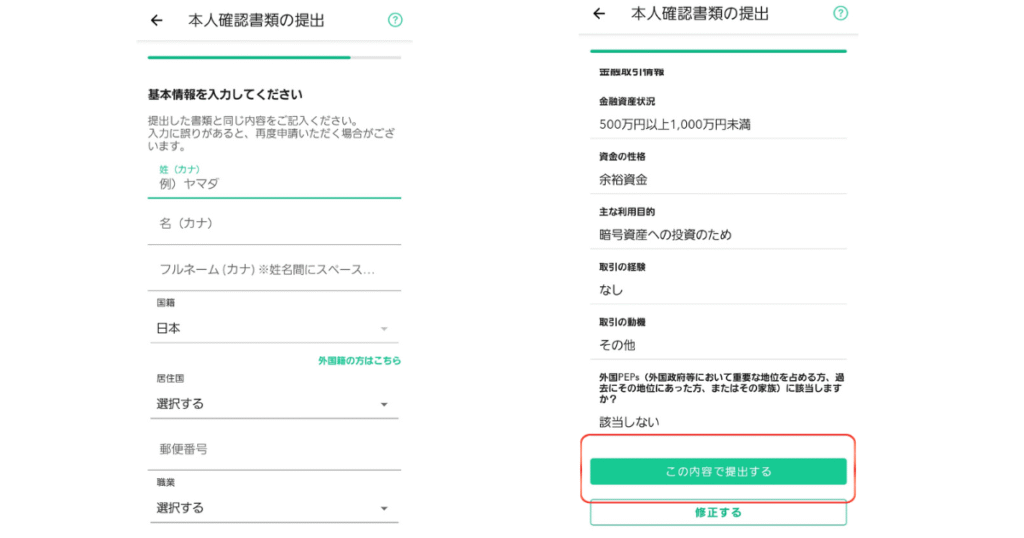This screenshot has height=538, width=1024.
Task: Open help icon on the confirmation screen
Action: point(840,14)
